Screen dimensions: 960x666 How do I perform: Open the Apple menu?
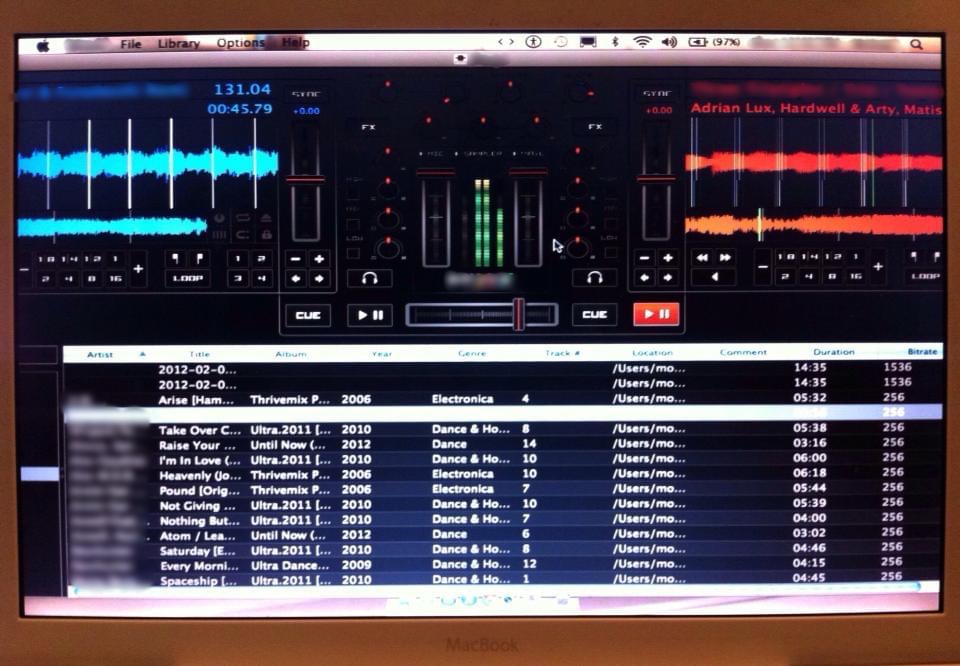(43, 45)
